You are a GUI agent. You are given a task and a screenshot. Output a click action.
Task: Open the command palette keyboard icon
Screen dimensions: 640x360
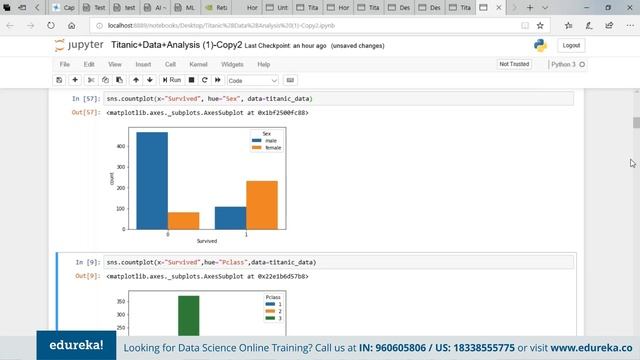pos(290,80)
